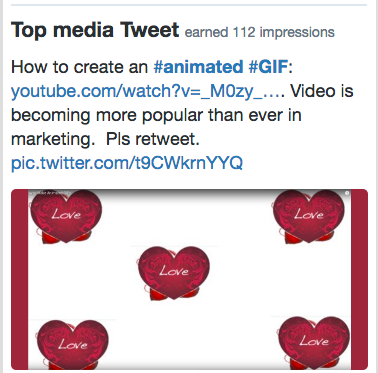The image size is (378, 373).
Task: Click the tiny video title overlay in image
Action: (49, 193)
